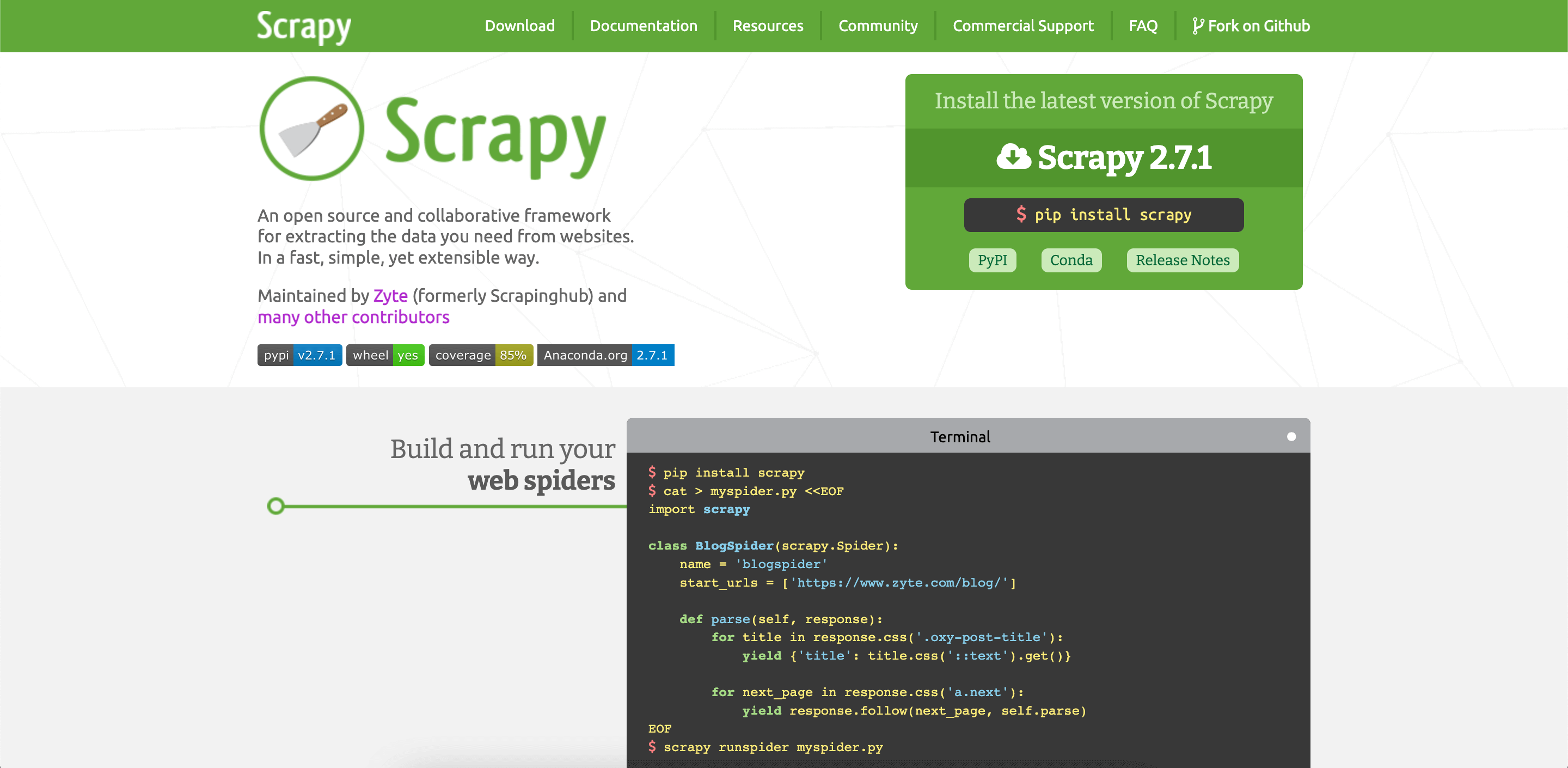Viewport: 1568px width, 768px height.
Task: Click the Anaconda.org 2.7.1 badge
Action: pyautogui.click(x=605, y=355)
